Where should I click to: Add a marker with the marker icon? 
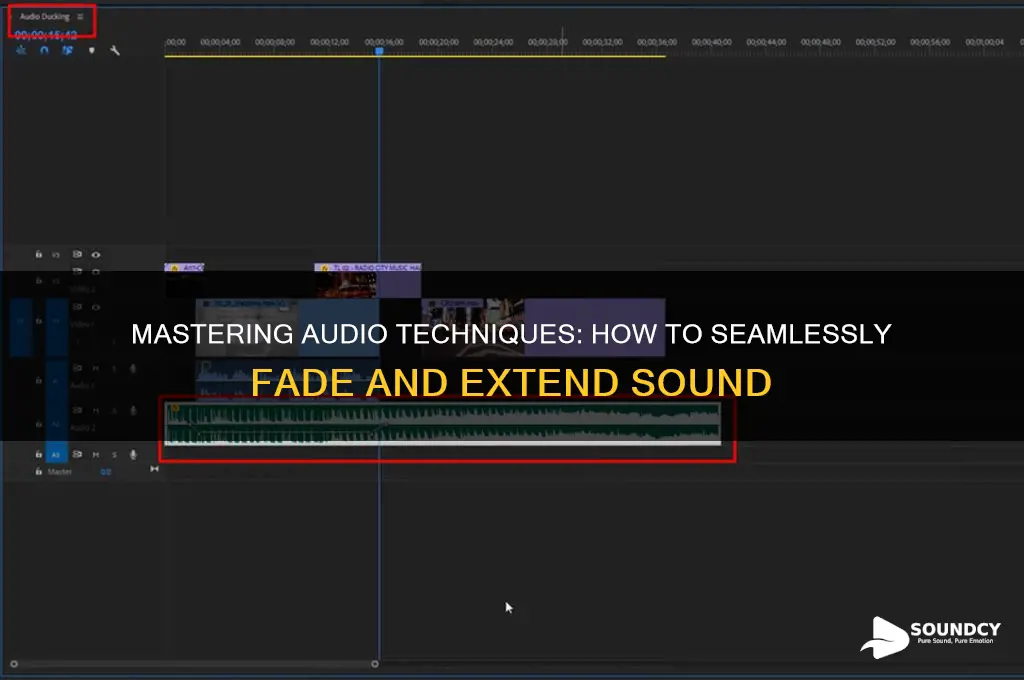91,50
